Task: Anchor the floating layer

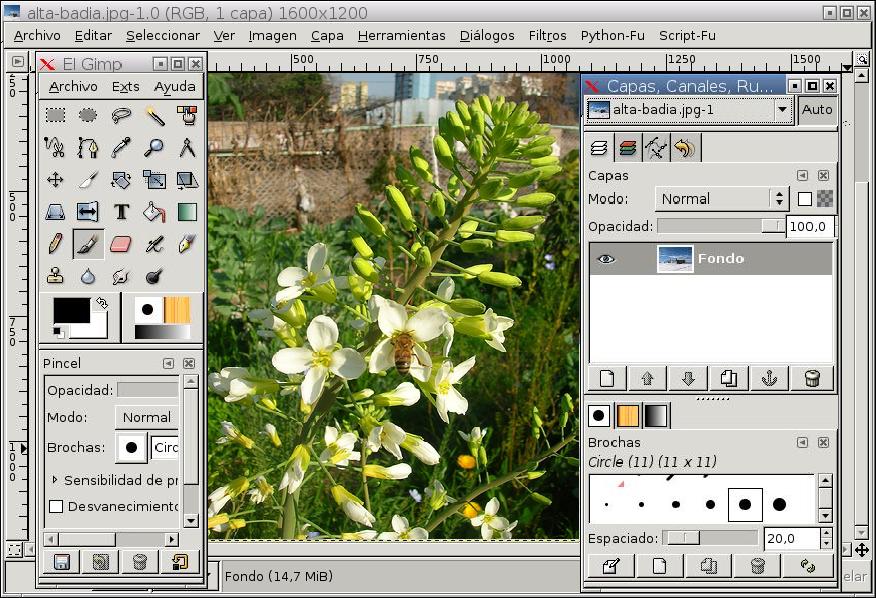Action: (769, 378)
